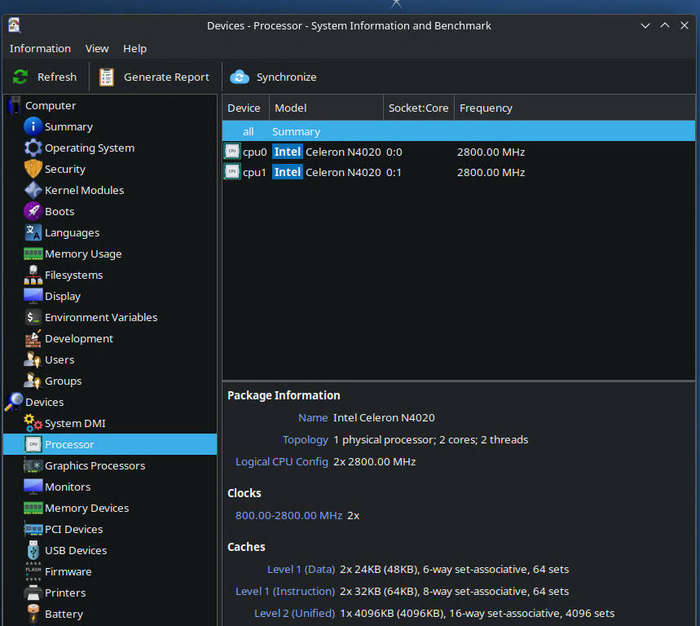The height and width of the screenshot is (626, 700).
Task: Click the Level 1 (Instruction) cache label
Action: click(285, 591)
